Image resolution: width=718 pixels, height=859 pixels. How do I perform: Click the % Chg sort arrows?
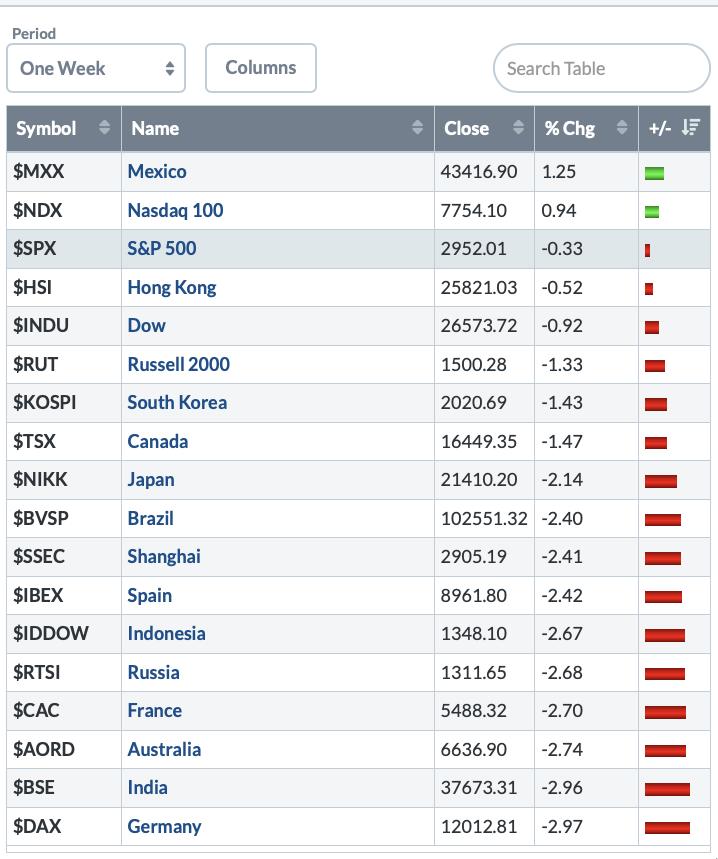[621, 128]
